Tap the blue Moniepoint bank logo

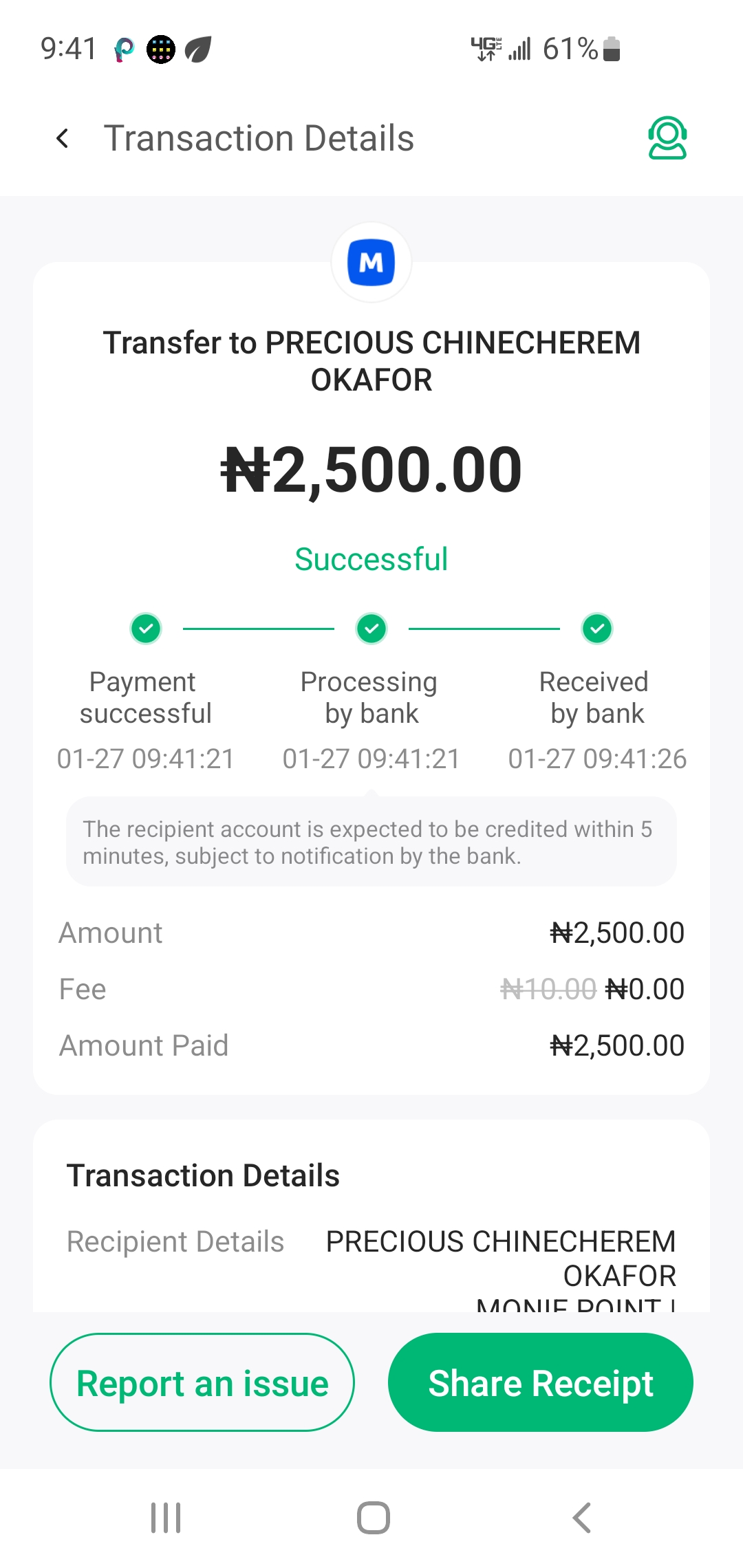pyautogui.click(x=371, y=262)
